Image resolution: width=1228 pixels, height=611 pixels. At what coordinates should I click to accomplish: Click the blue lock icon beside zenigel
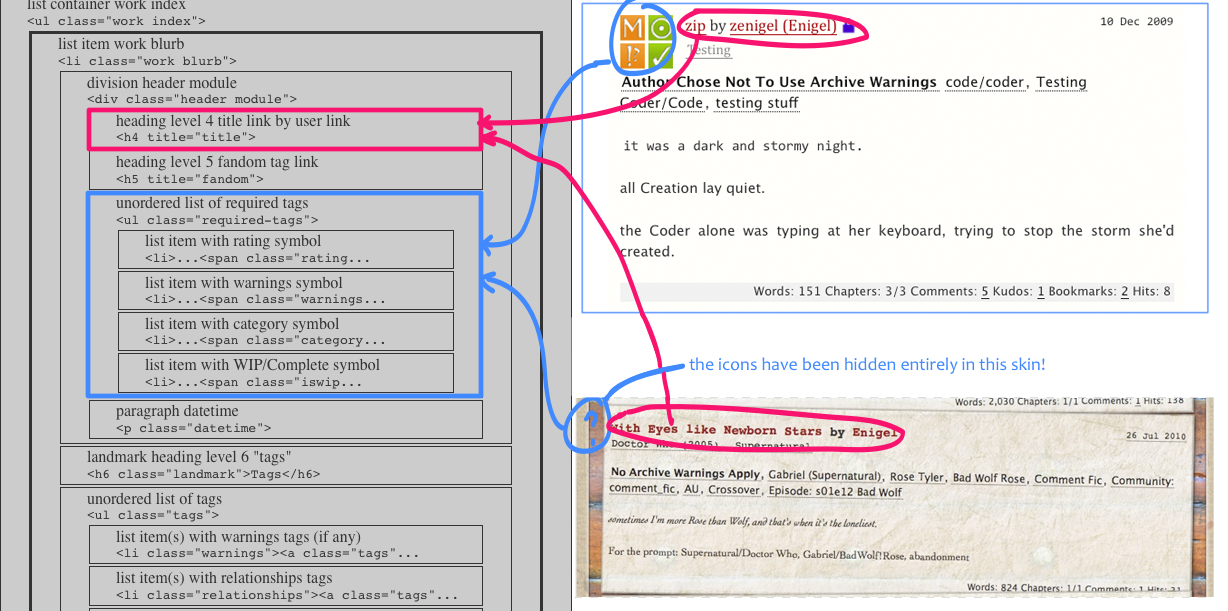point(848,27)
